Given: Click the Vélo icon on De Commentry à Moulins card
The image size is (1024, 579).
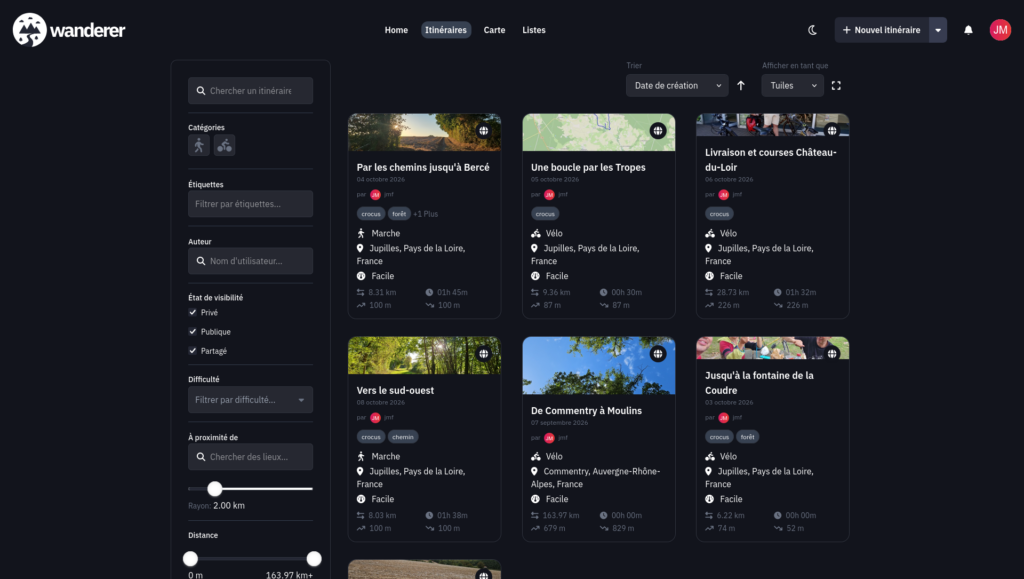Looking at the screenshot, I should 536,456.
